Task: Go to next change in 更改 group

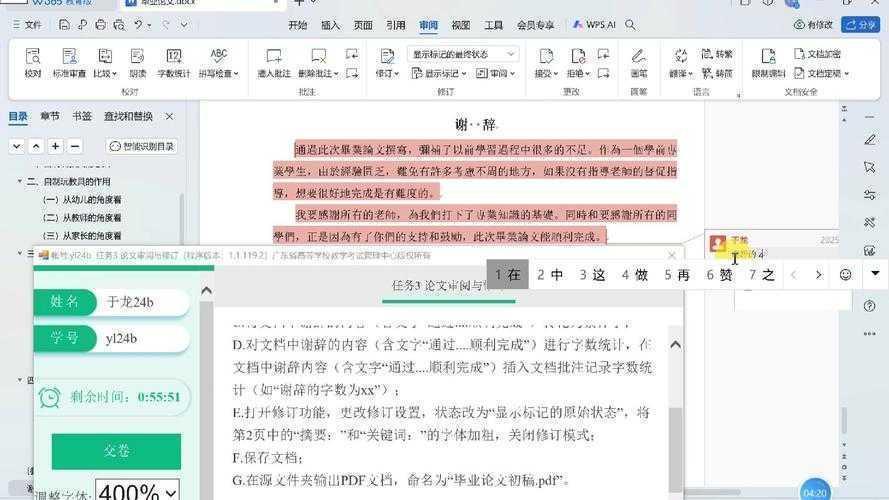Action: (x=603, y=73)
